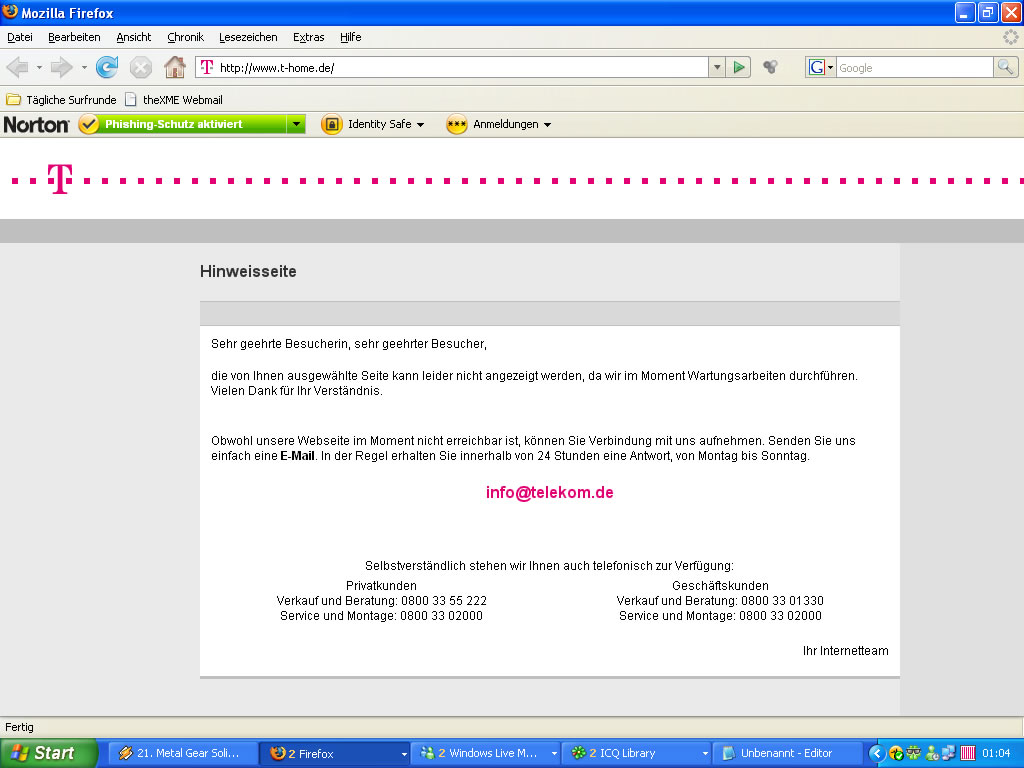1024x768 pixels.
Task: Click the info@telekom.de email link
Action: point(549,493)
